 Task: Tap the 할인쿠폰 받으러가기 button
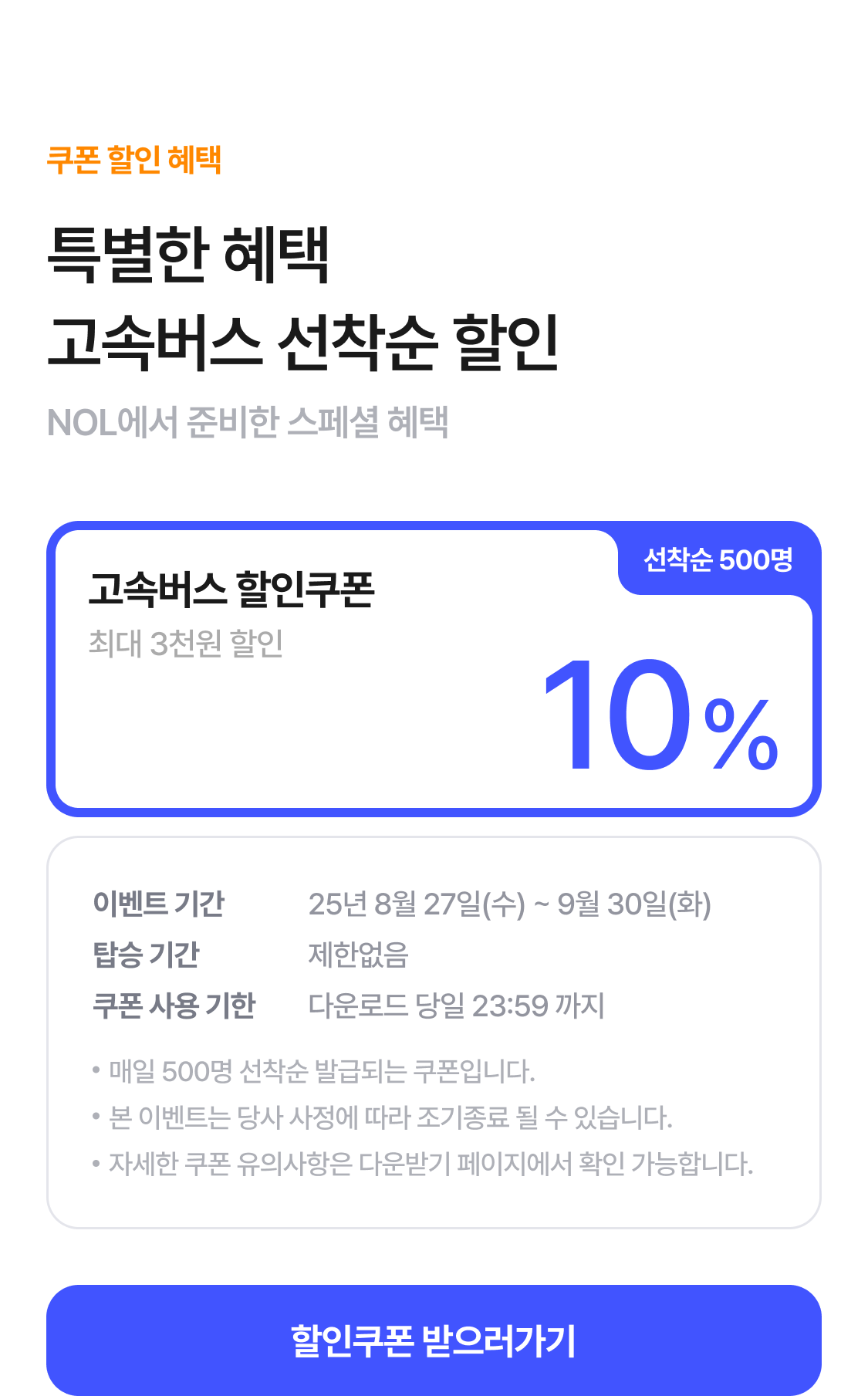click(434, 1340)
